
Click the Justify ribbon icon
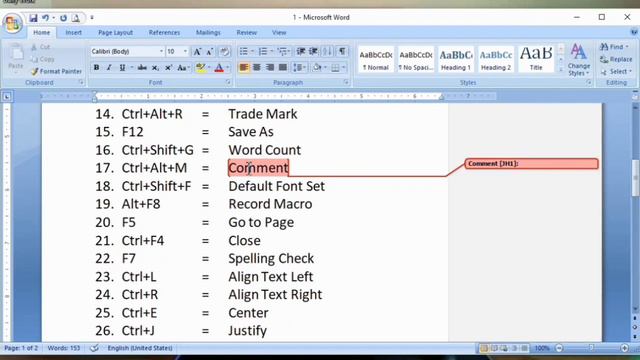[x=282, y=68]
